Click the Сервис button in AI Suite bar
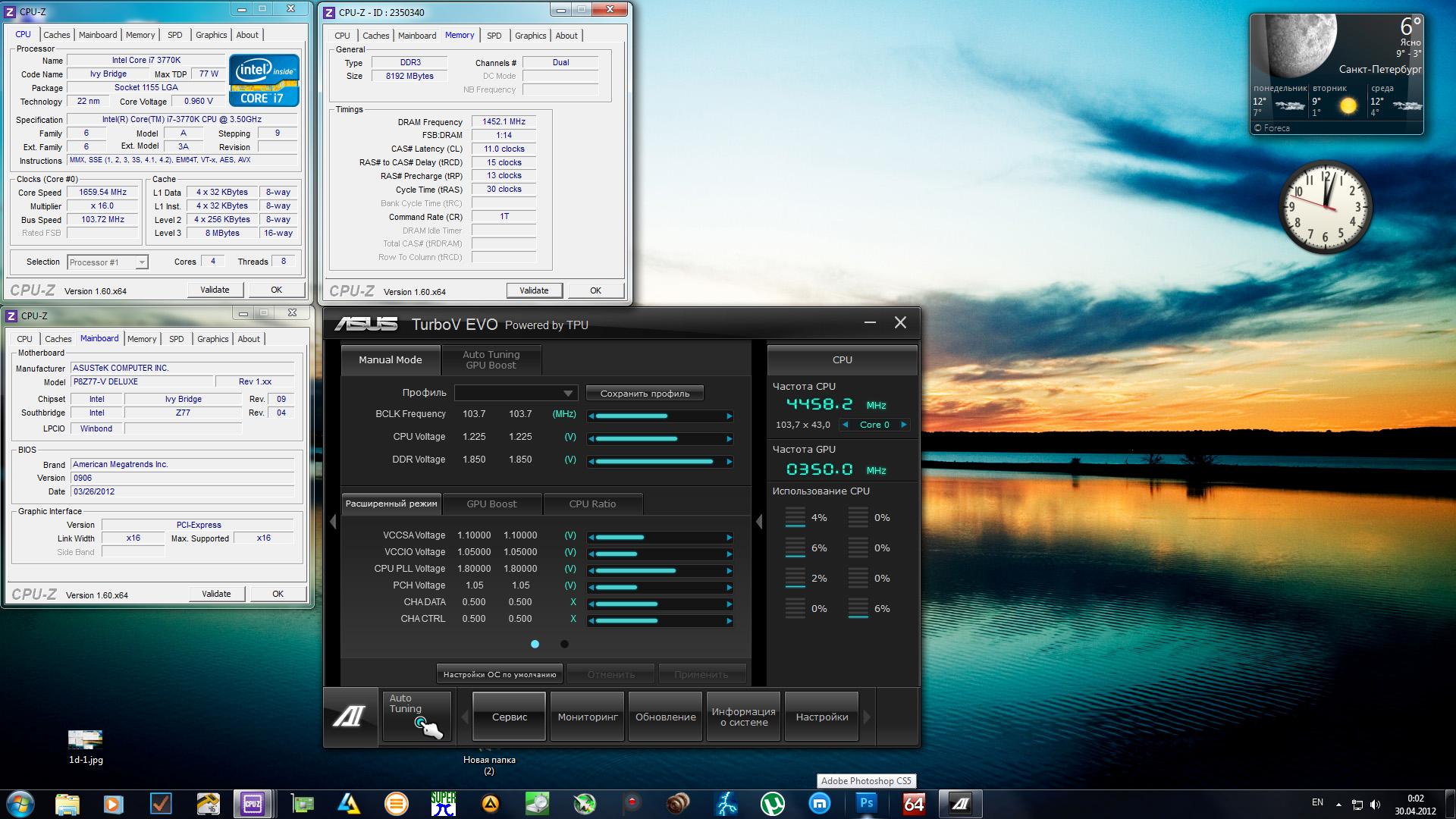Viewport: 1456px width, 819px height. [x=510, y=717]
